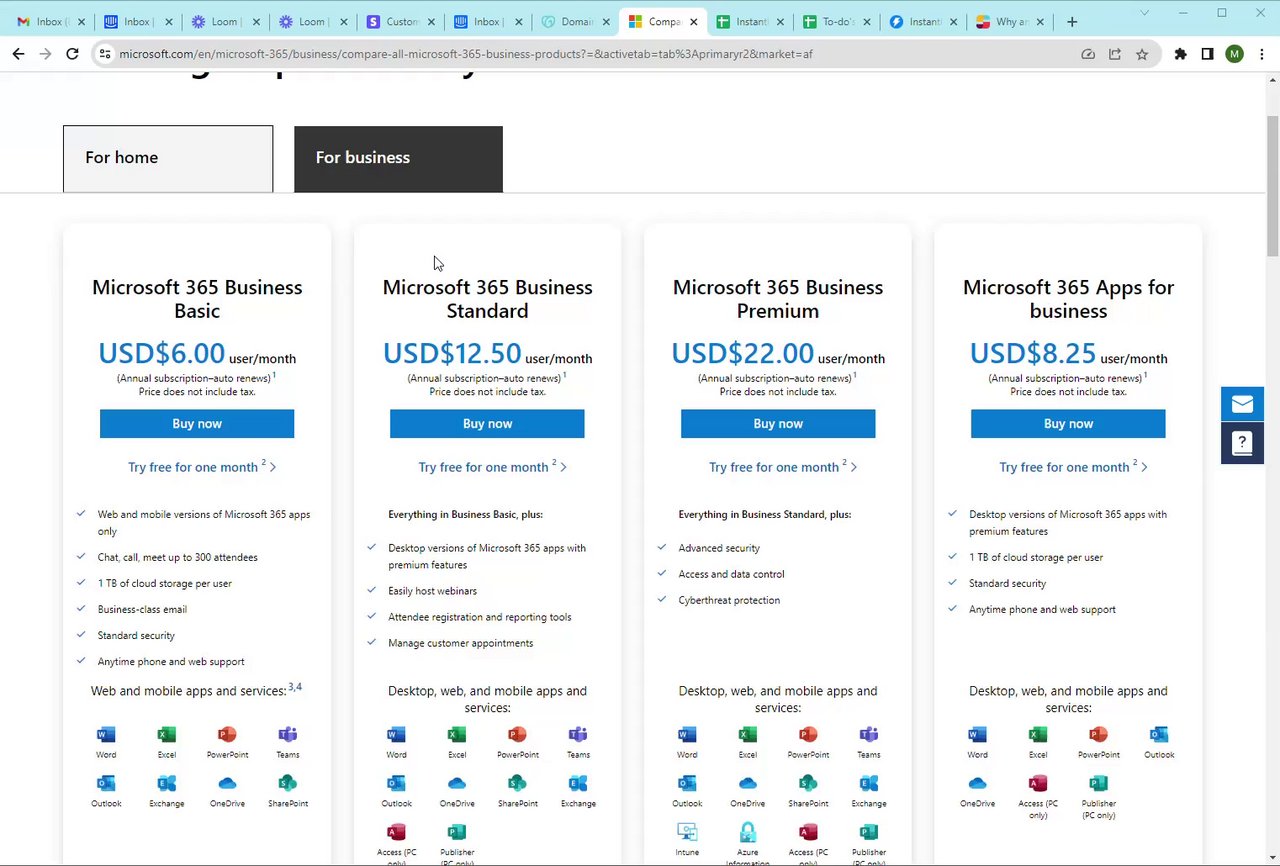Click SharePoint icon in Business Basic card

click(288, 783)
